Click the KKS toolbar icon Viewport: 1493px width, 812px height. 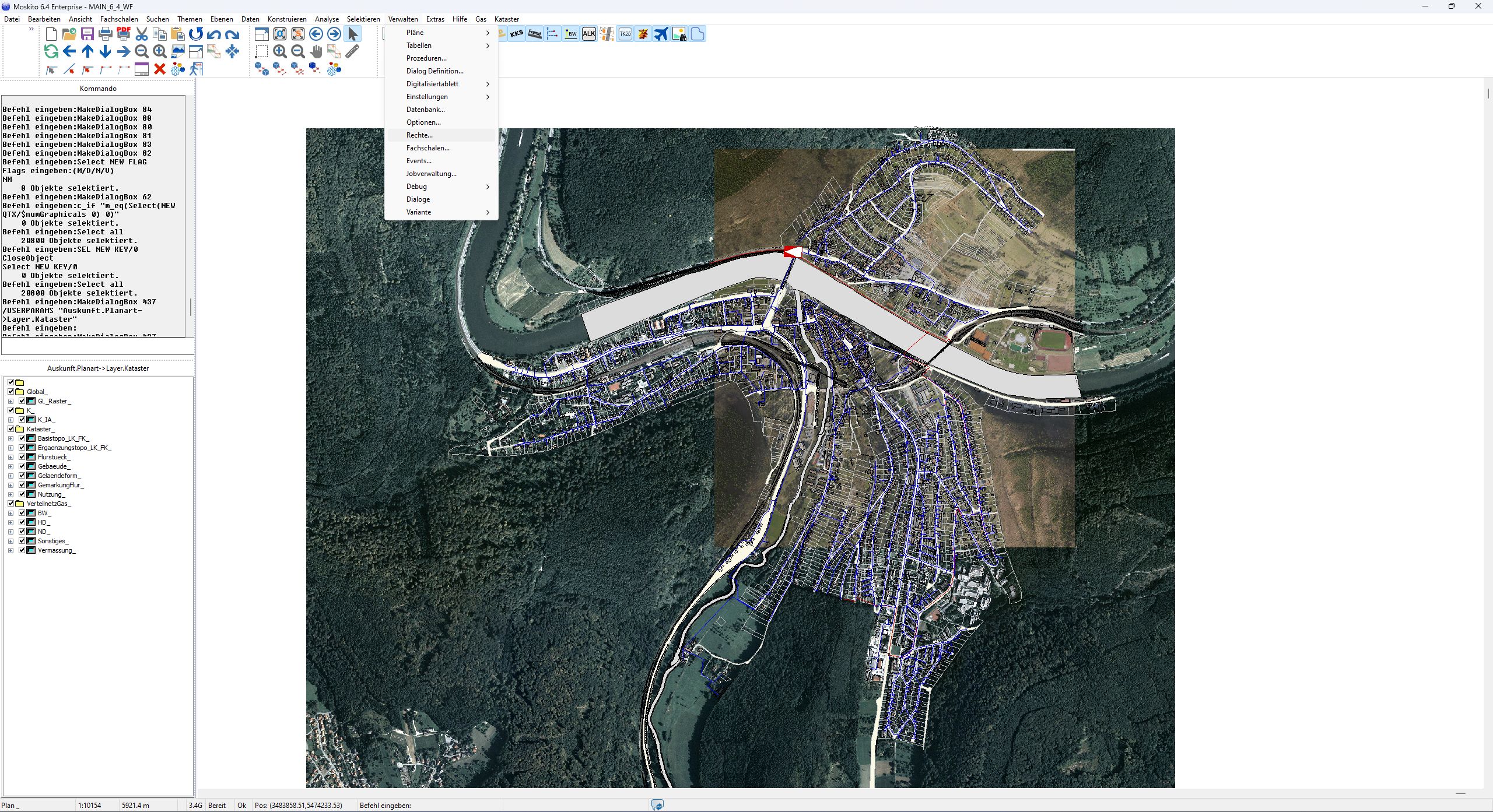[516, 34]
